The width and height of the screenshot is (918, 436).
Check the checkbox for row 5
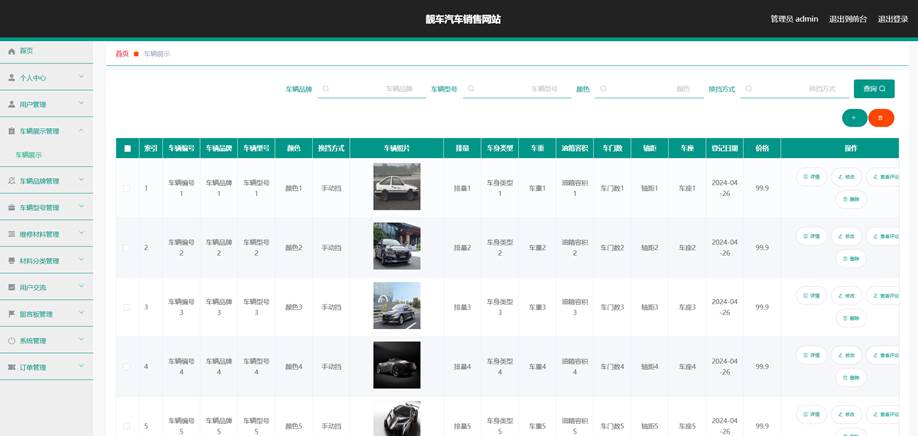[126, 426]
